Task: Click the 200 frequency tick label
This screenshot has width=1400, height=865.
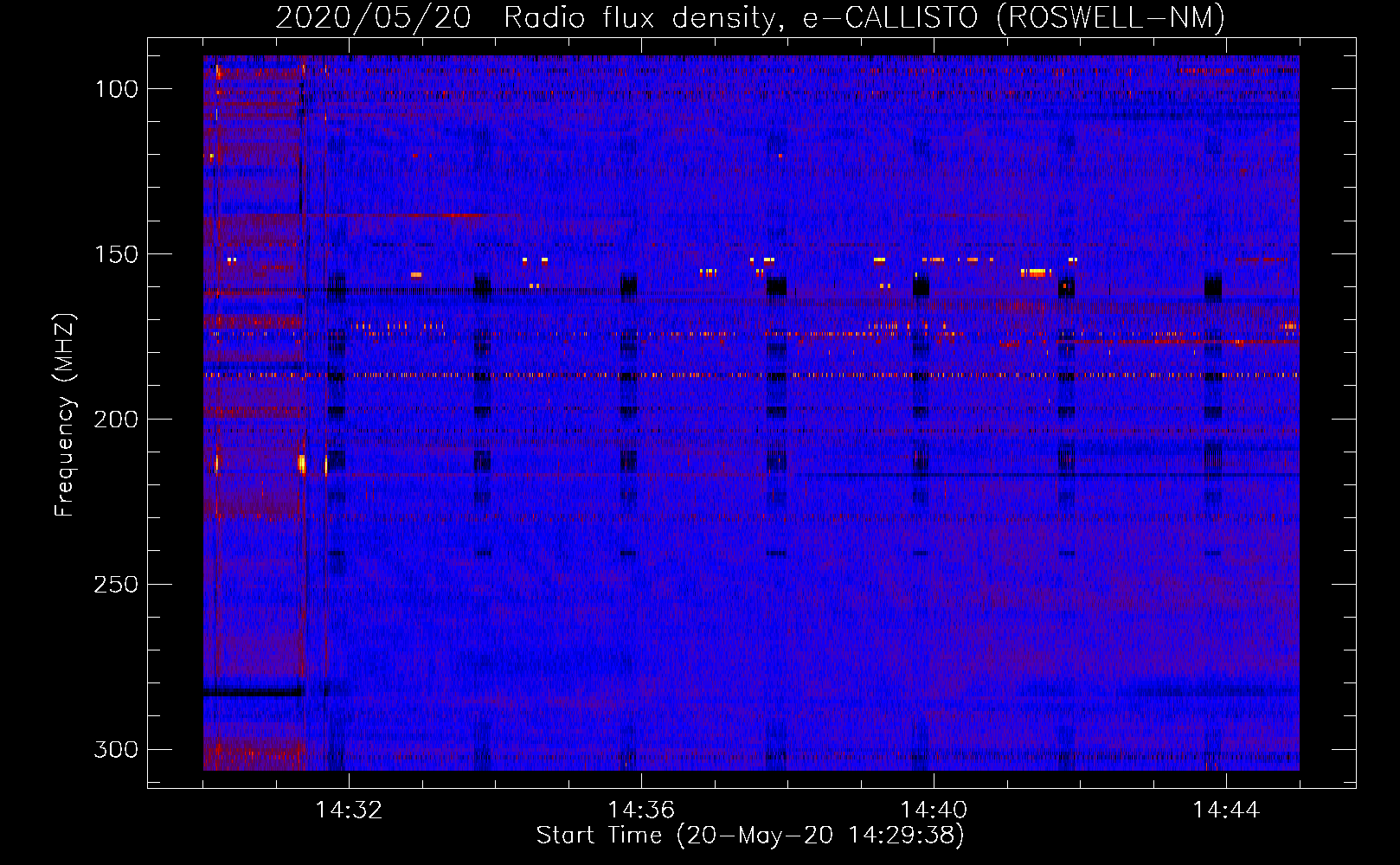Action: [116, 420]
